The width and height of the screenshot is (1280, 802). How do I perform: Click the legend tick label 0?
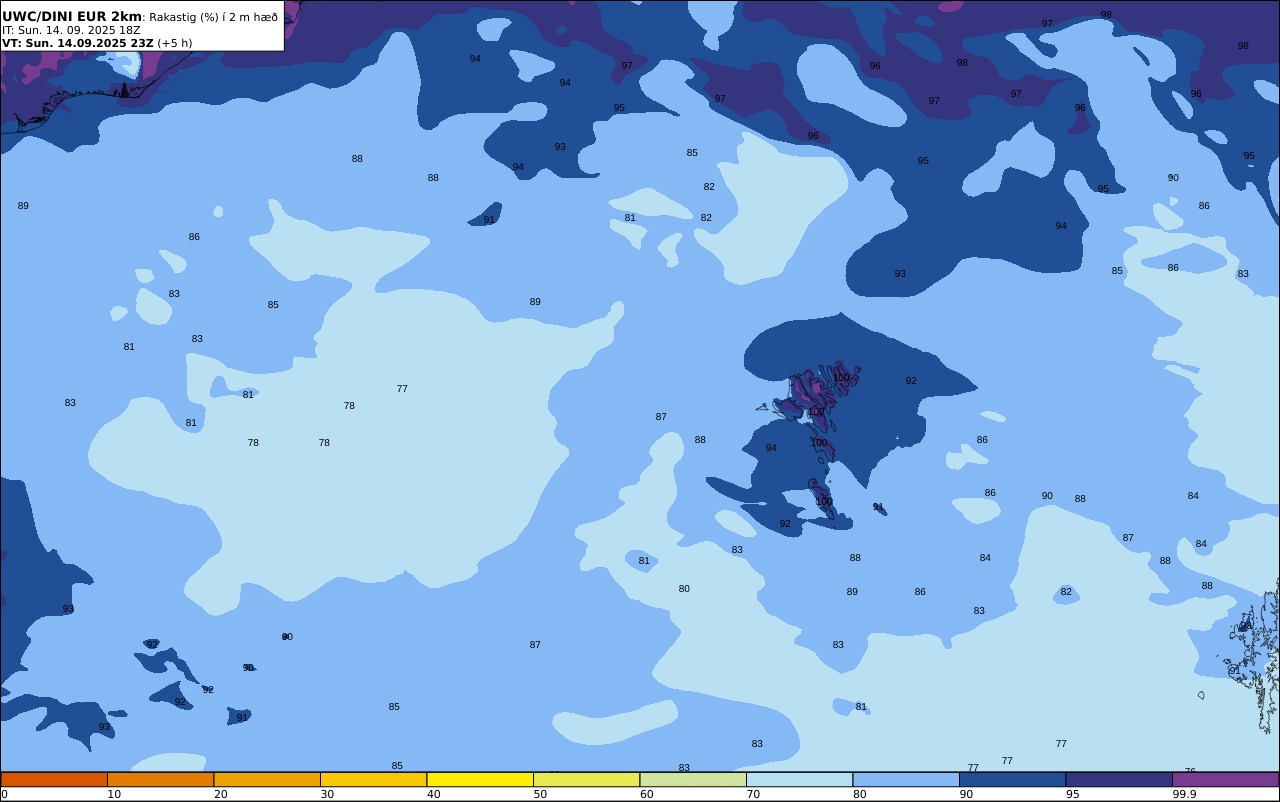coord(4,794)
